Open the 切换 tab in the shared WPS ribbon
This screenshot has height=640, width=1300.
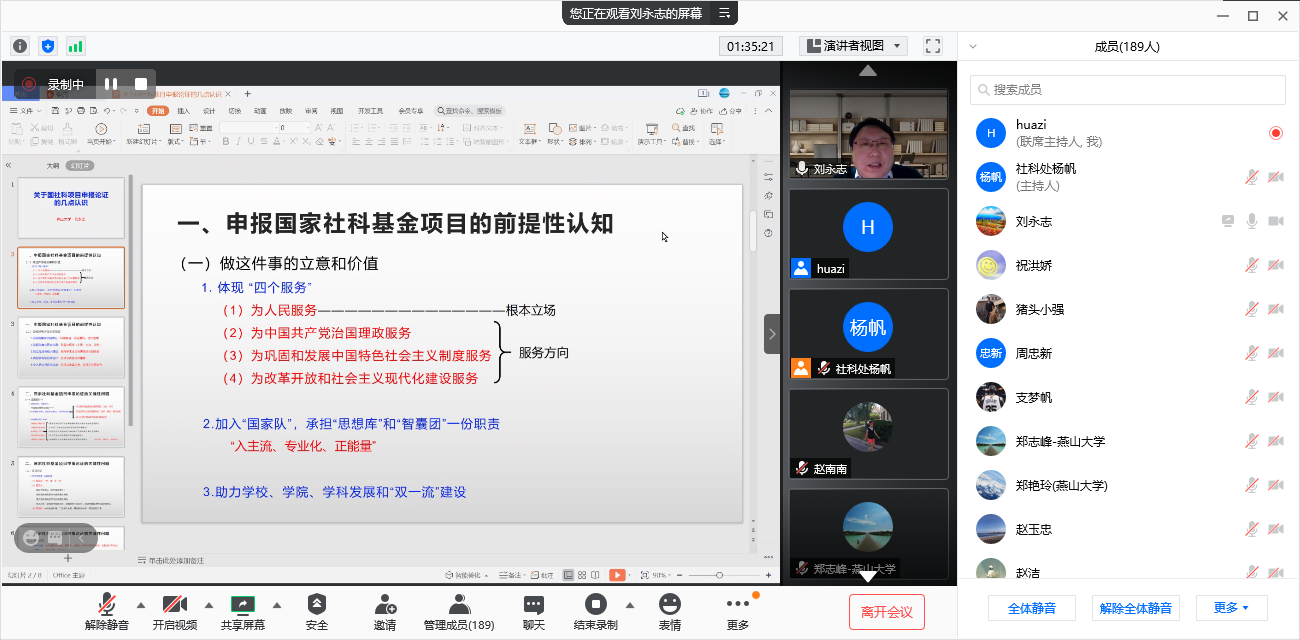tap(235, 111)
